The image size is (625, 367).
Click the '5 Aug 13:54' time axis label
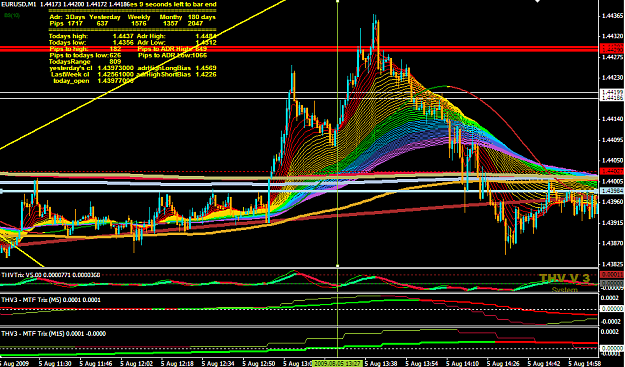pyautogui.click(x=422, y=363)
